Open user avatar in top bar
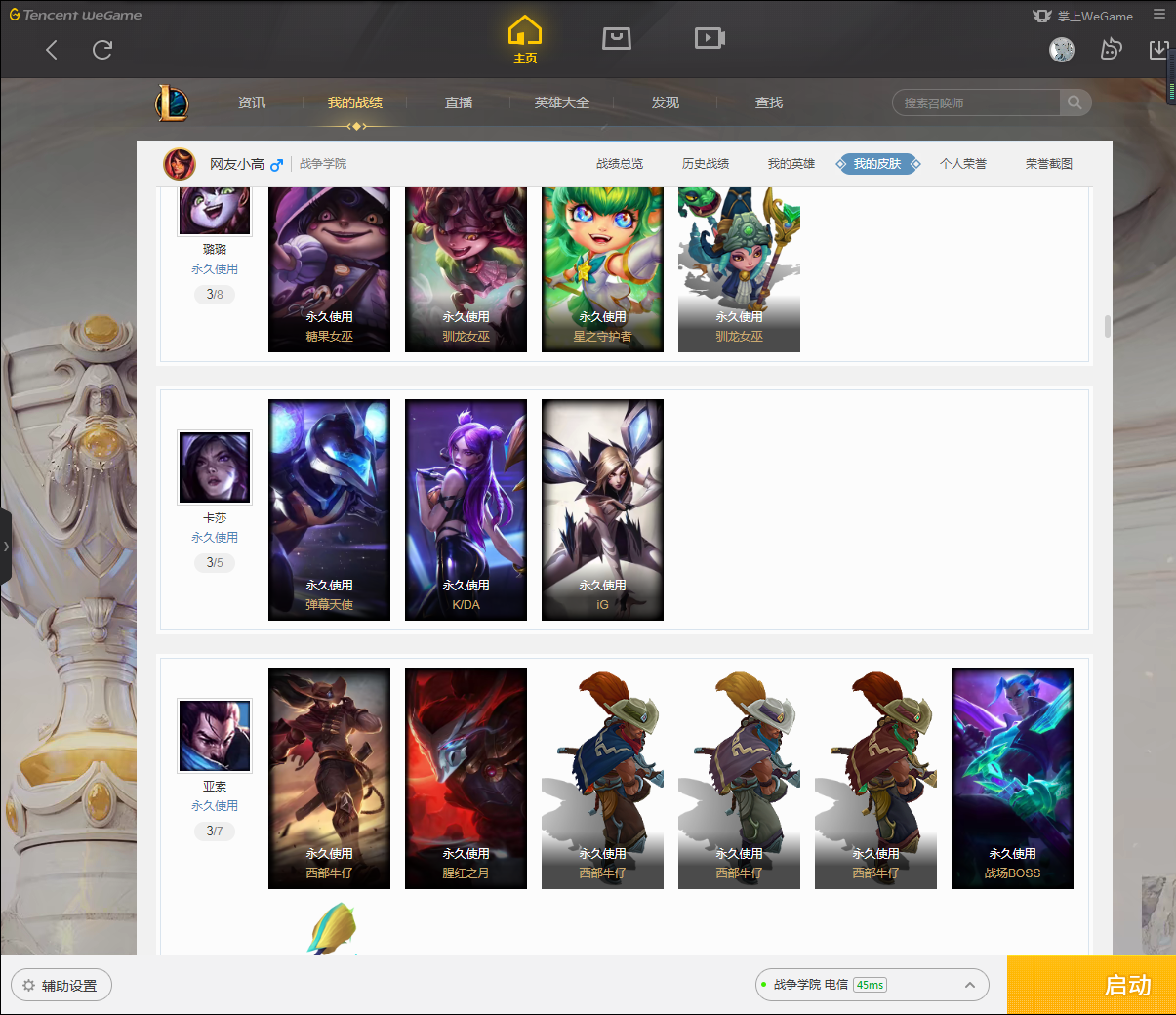Screen dimensions: 1176x1015 [1062, 50]
